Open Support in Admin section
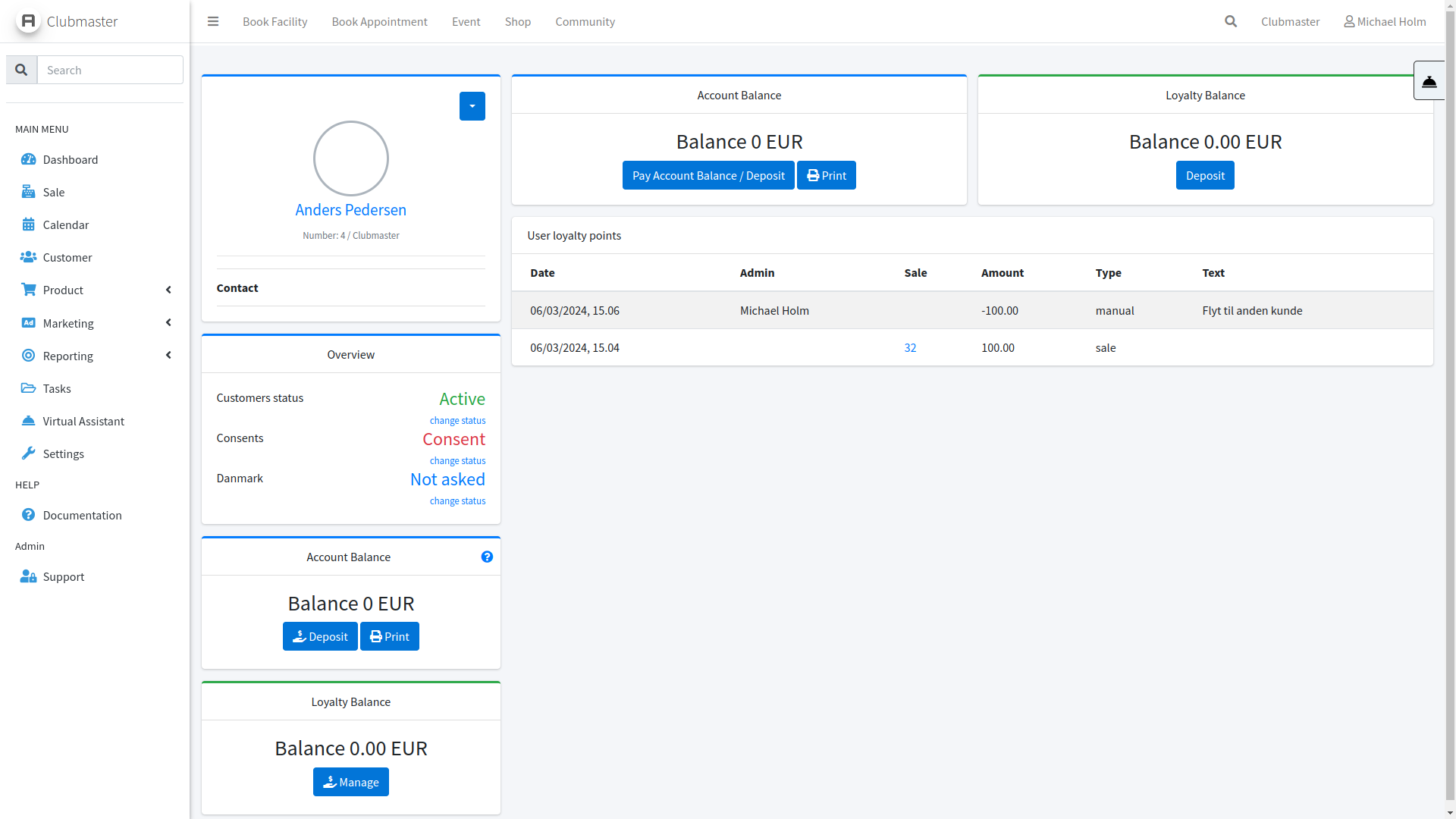1456x819 pixels. pyautogui.click(x=64, y=576)
